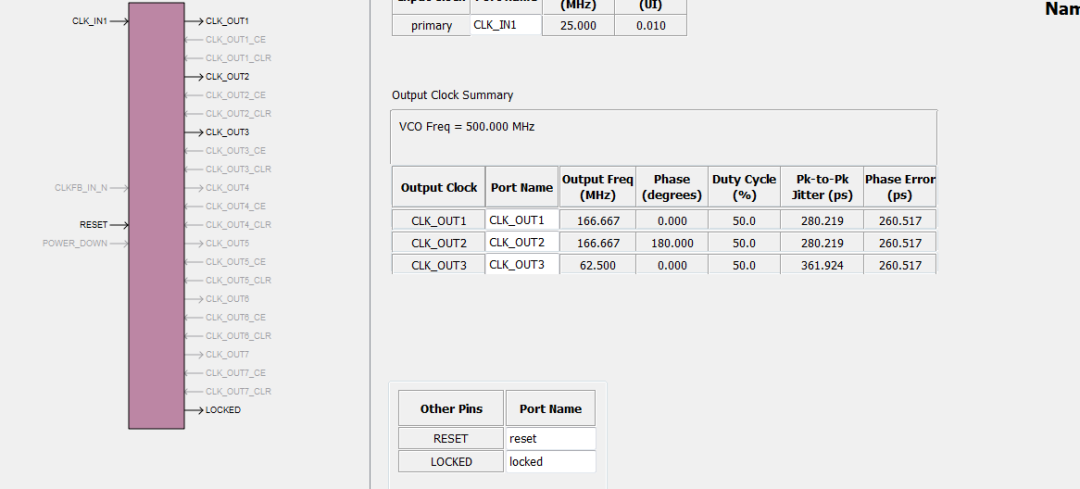Image resolution: width=1080 pixels, height=489 pixels.
Task: Click the VCO Freq text box
Action: tap(663, 135)
